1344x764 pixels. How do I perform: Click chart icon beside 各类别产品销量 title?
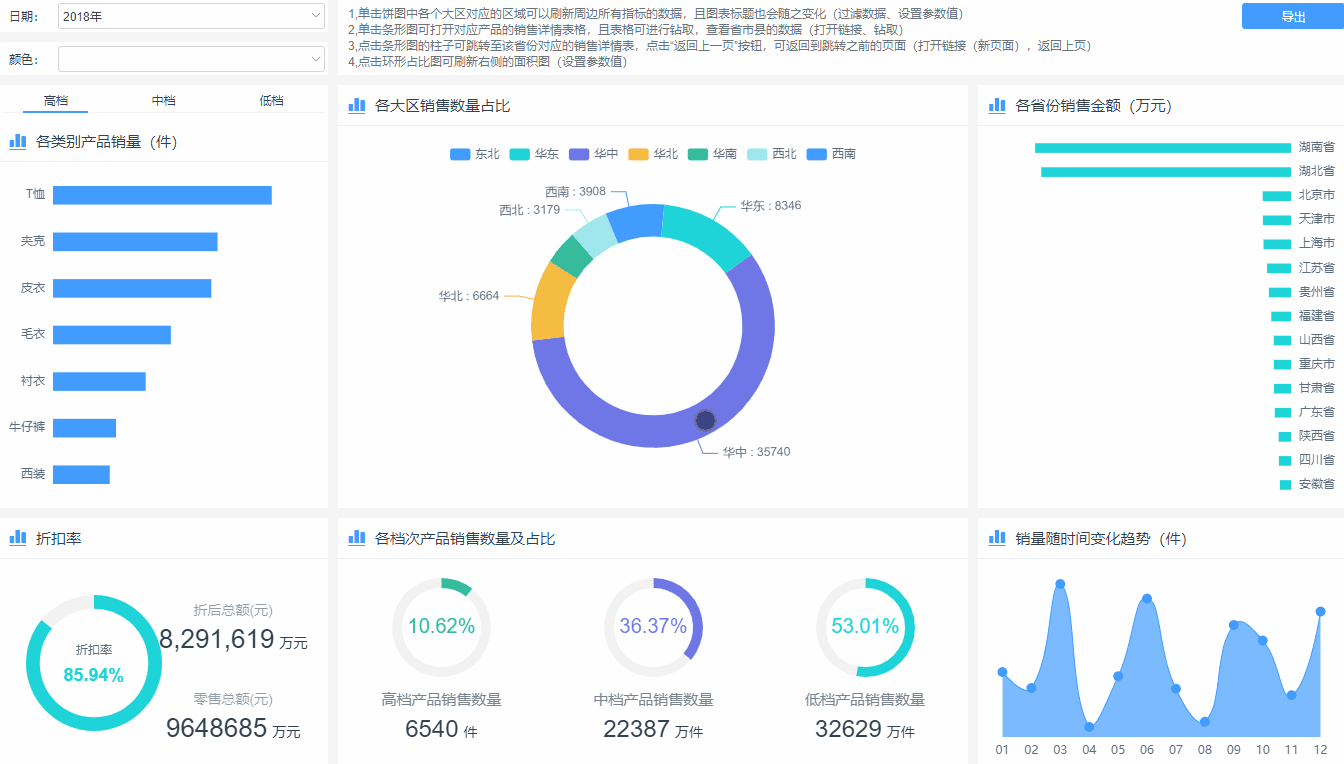(17, 142)
